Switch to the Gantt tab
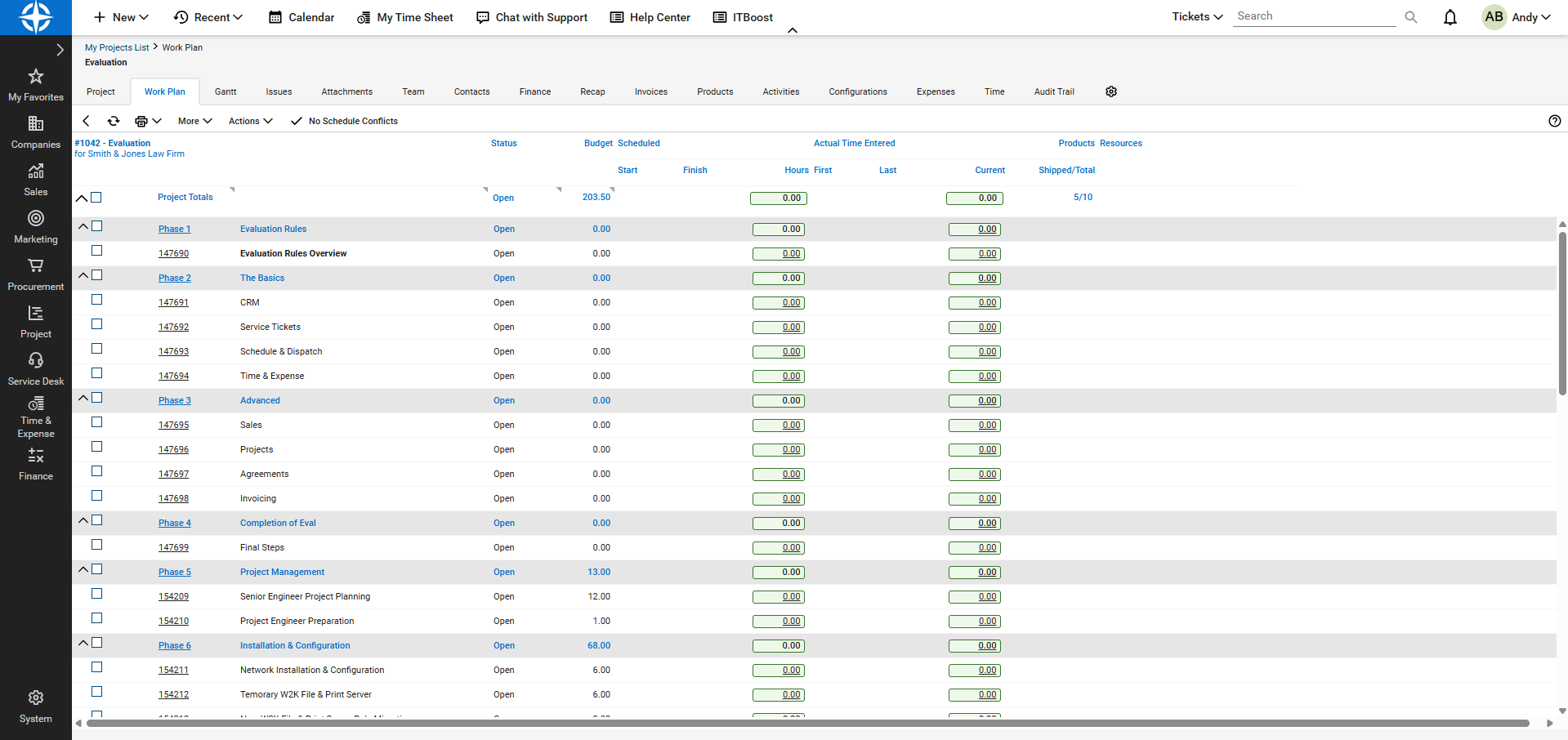 [226, 91]
